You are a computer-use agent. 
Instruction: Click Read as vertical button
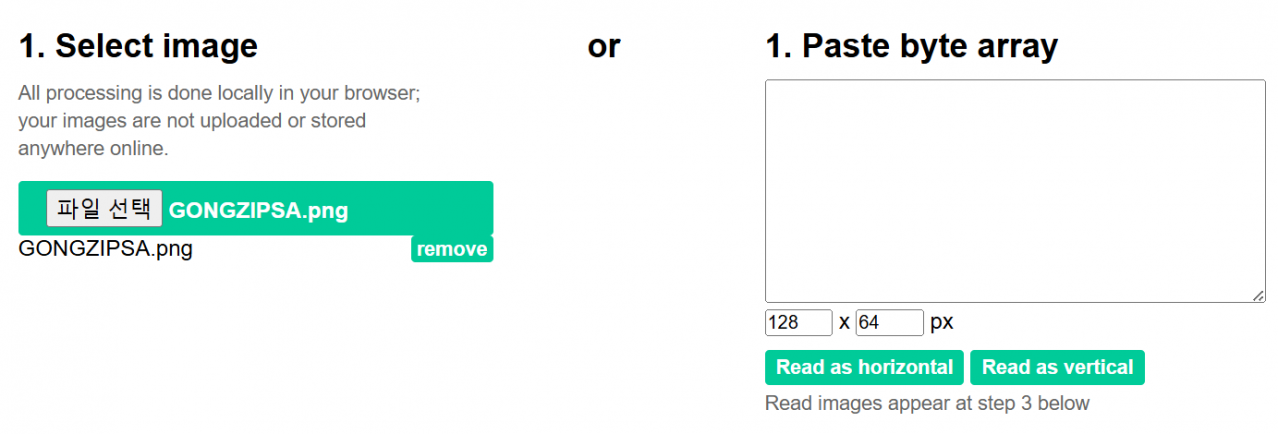click(1057, 367)
